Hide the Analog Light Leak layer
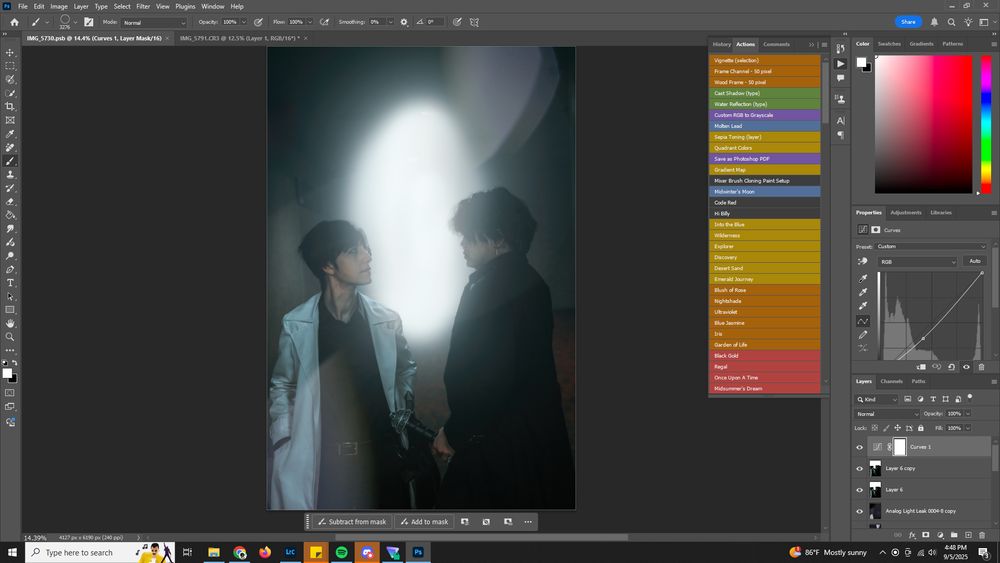This screenshot has height=563, width=1000. pos(860,511)
